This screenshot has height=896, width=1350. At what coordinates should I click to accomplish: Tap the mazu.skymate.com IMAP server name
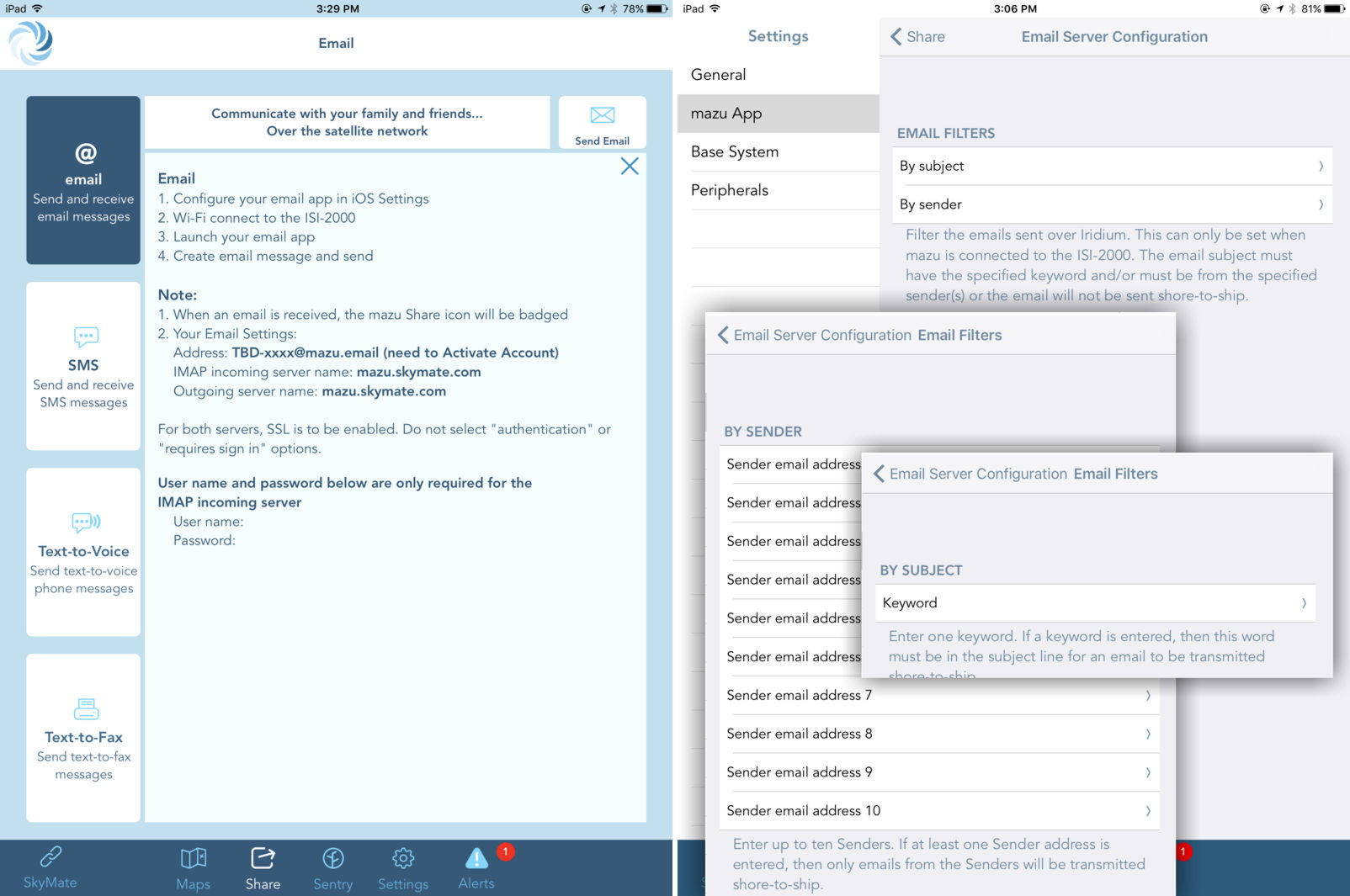(x=418, y=372)
